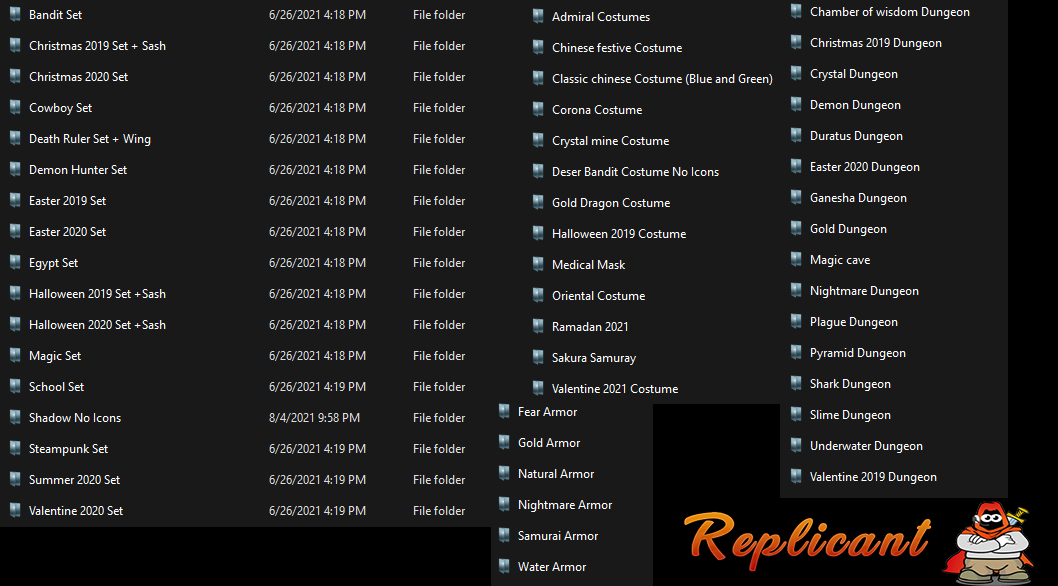Select the Ramadan 2021 folder icon
1058x586 pixels.
[x=538, y=326]
